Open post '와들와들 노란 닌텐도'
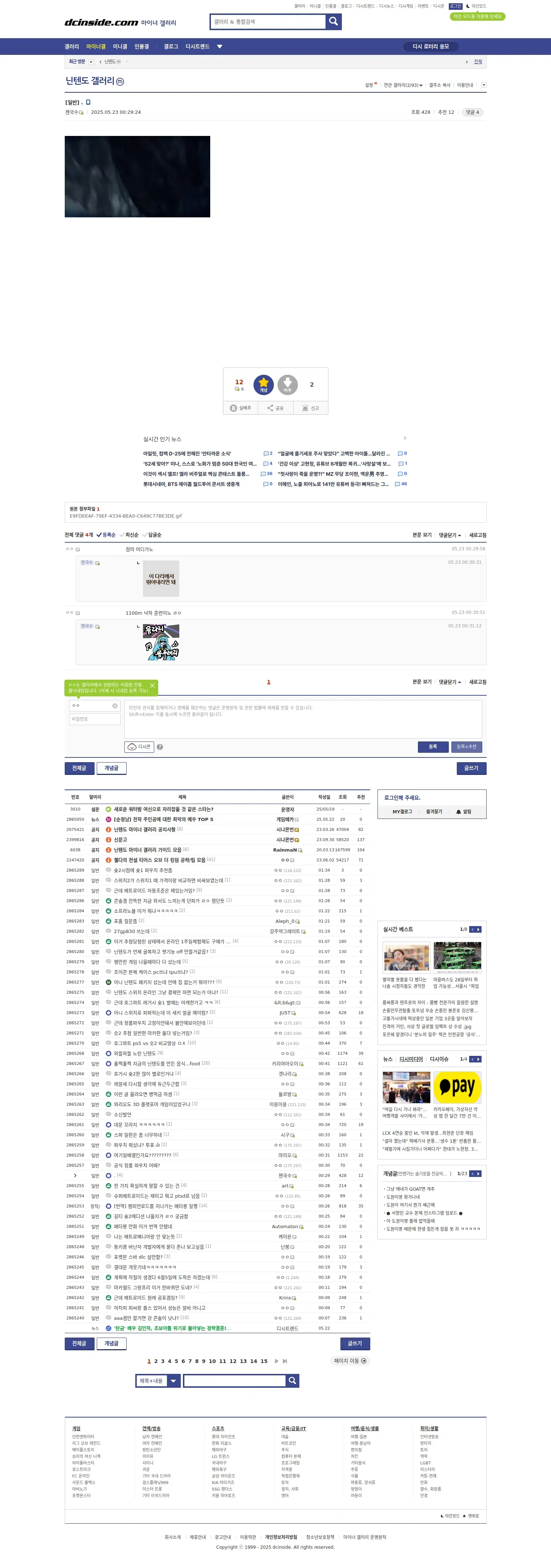Screen dimensions: 551x1568 (135, 1054)
